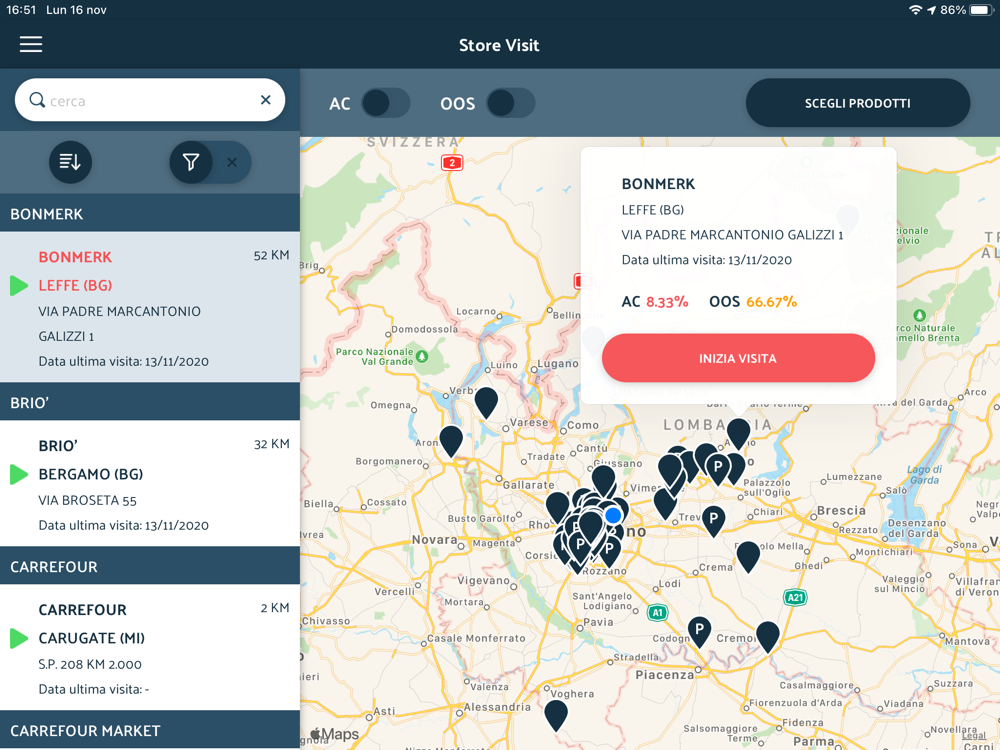Tap the P pin near Codogno
1000x750 pixels.
[700, 631]
